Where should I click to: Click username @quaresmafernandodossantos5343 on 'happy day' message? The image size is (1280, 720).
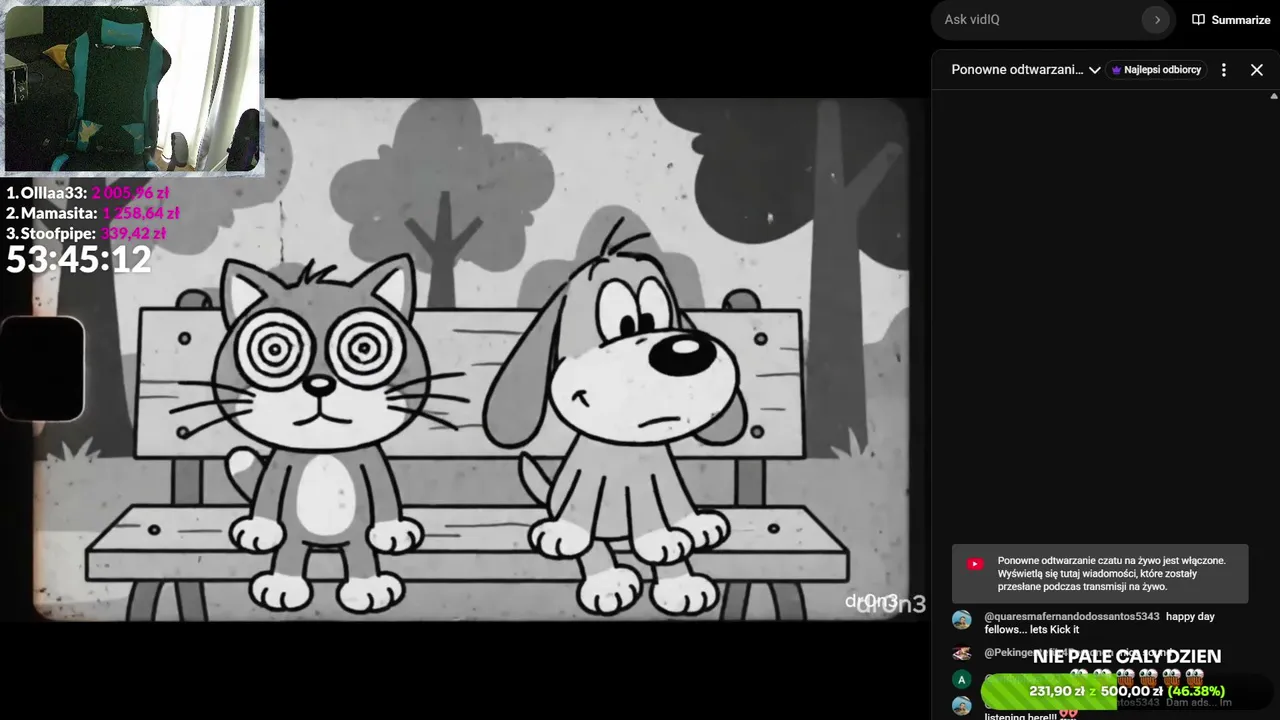click(1072, 617)
